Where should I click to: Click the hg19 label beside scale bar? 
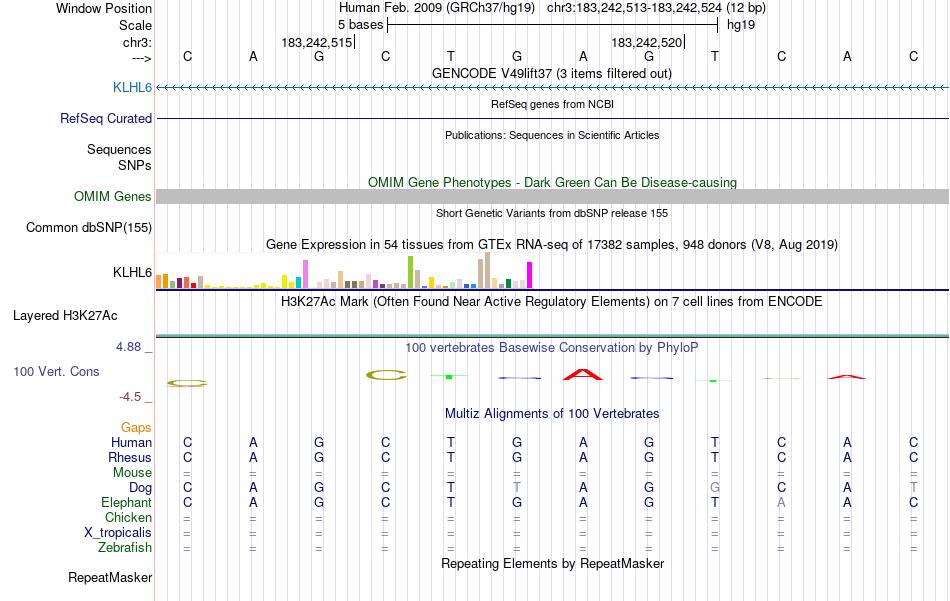tap(741, 25)
